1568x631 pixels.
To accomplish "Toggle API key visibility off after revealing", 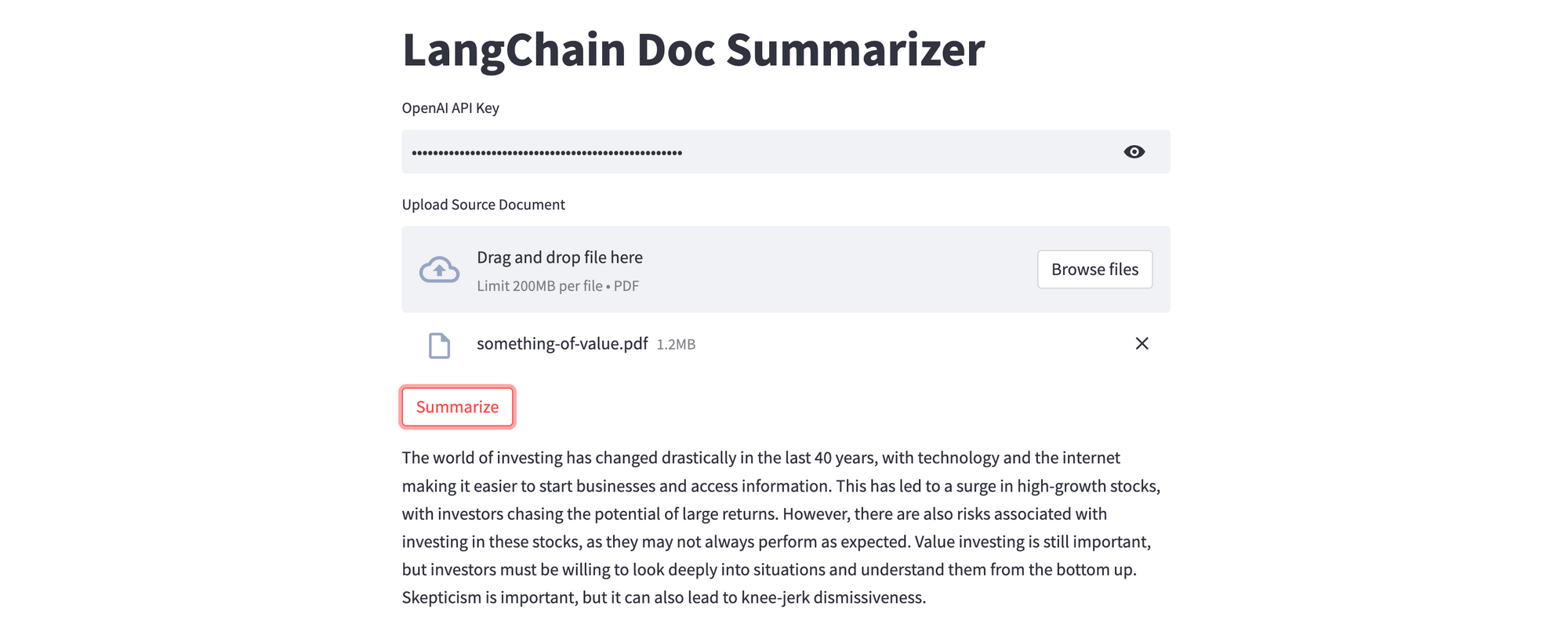I will [1134, 152].
